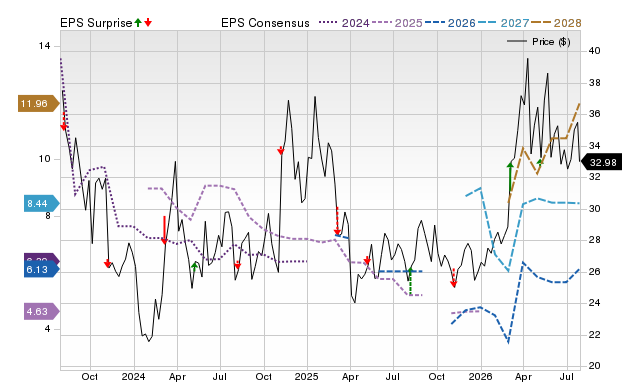Screen dimensions: 640x382
Task: Click the 2024 x-axis label
Action: coord(133,376)
